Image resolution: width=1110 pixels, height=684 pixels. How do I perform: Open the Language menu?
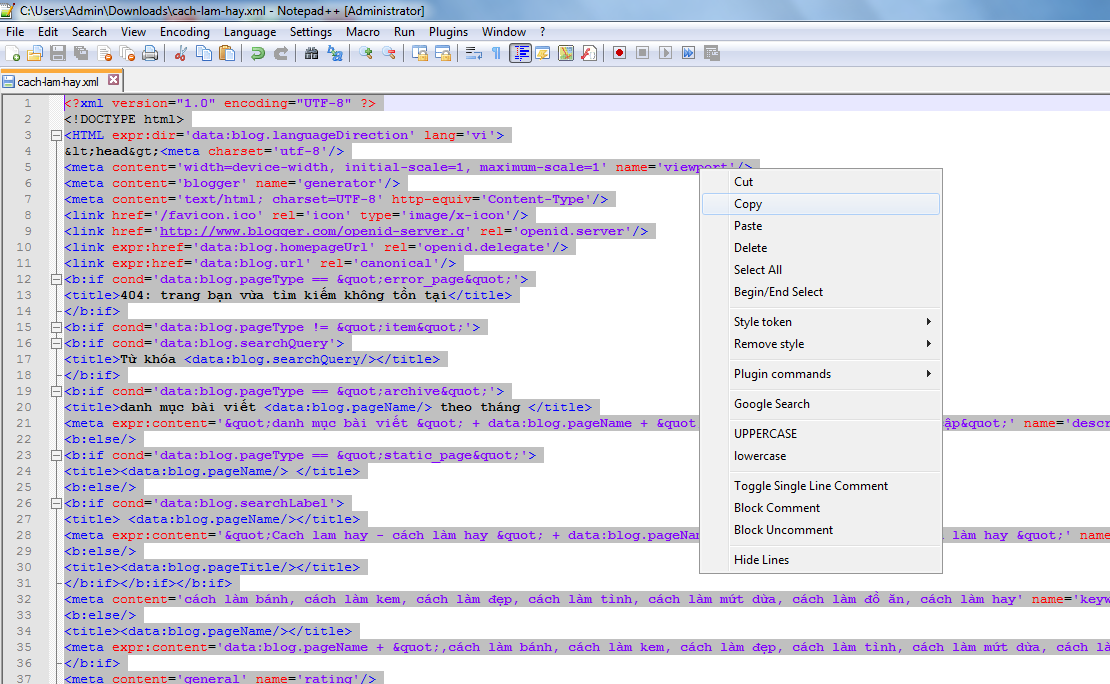click(250, 32)
